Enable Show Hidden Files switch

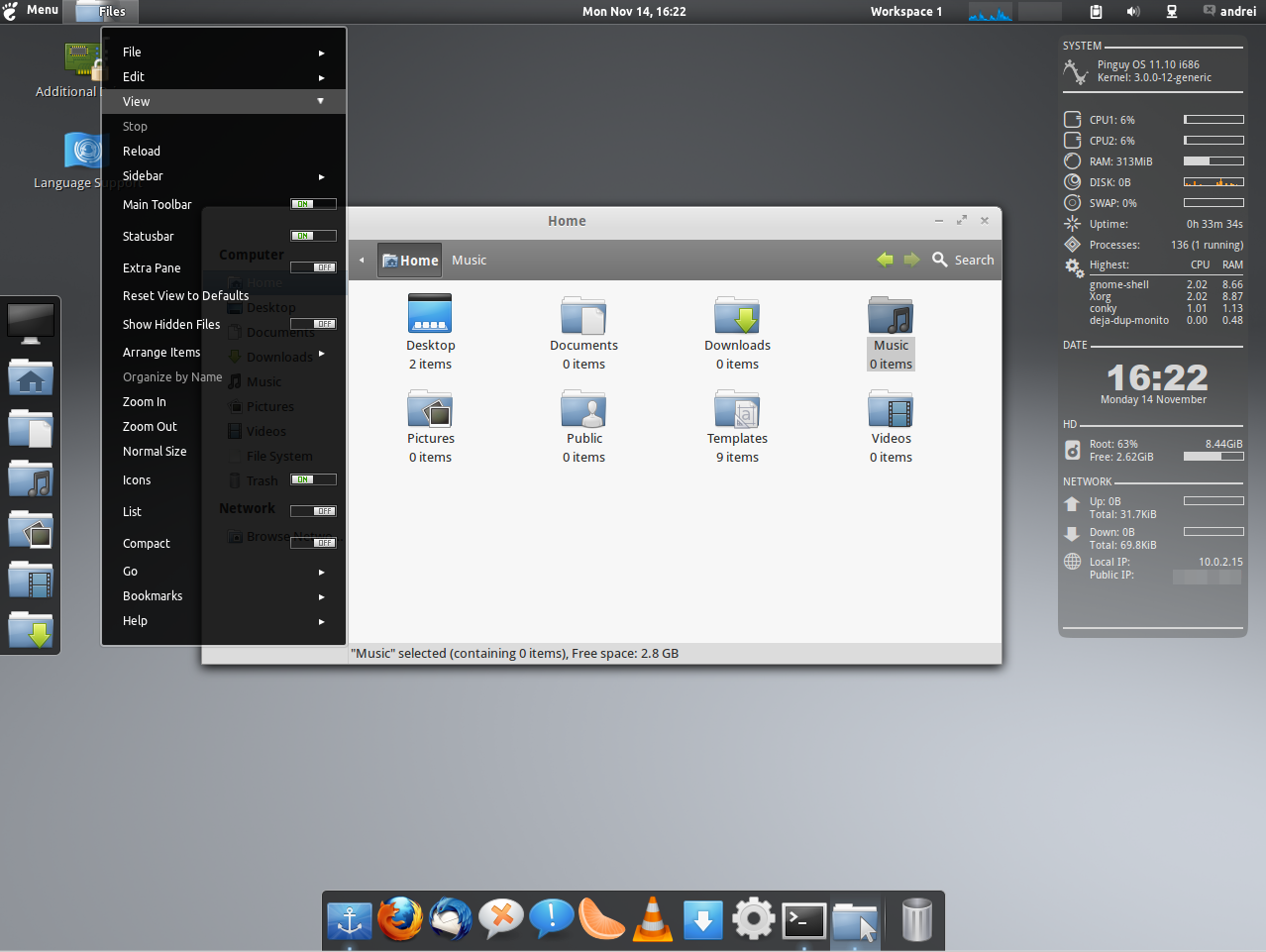tap(313, 324)
